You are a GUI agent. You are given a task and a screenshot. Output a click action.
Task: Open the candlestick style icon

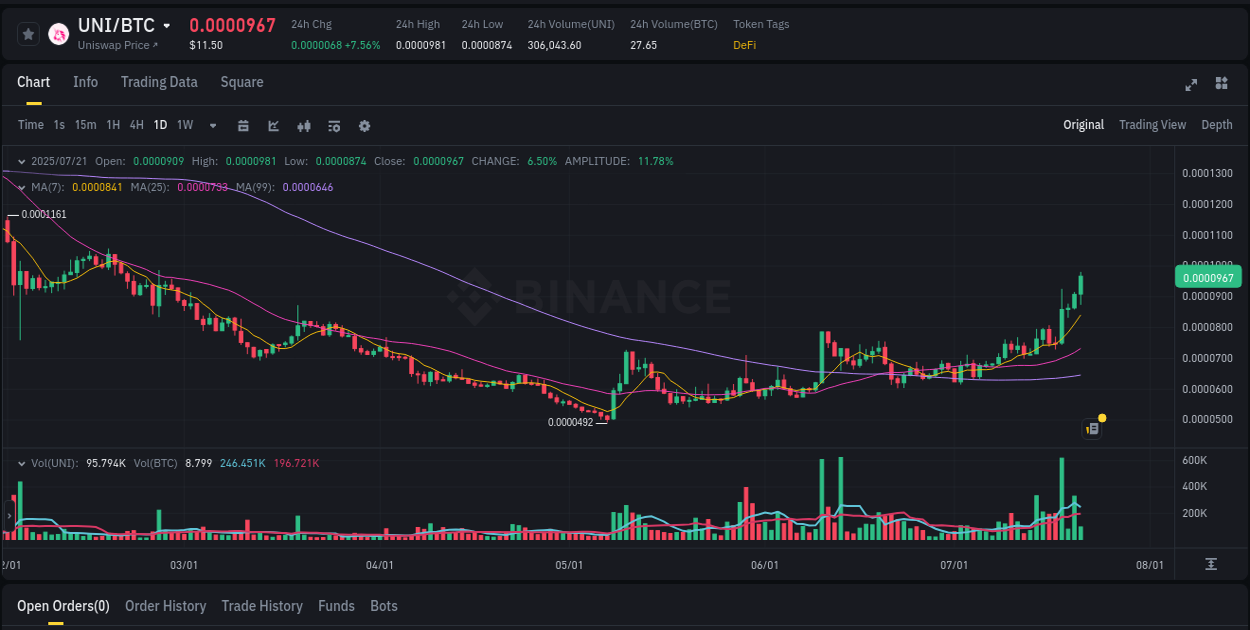304,125
